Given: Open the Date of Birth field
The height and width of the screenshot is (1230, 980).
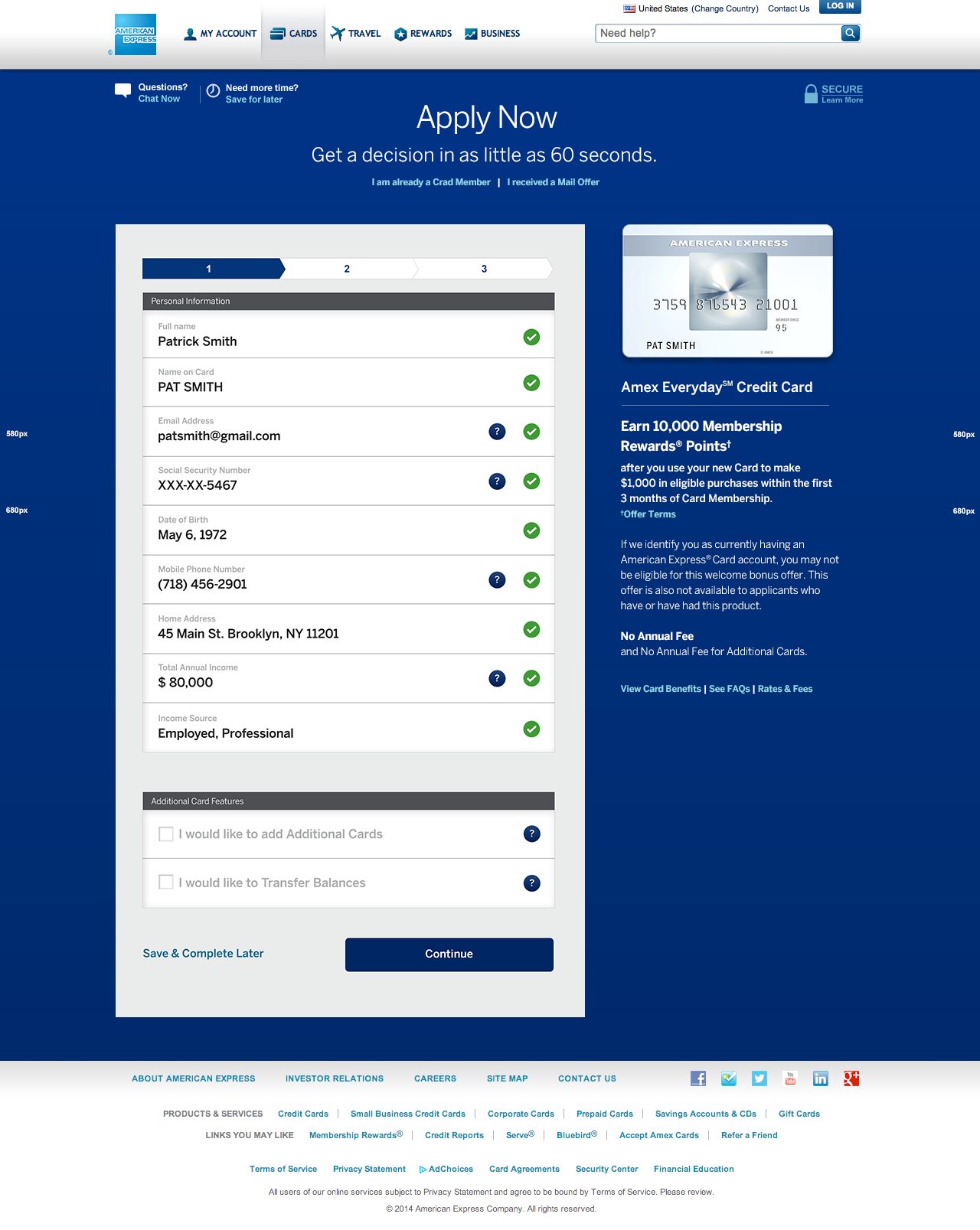Looking at the screenshot, I should tap(348, 530).
